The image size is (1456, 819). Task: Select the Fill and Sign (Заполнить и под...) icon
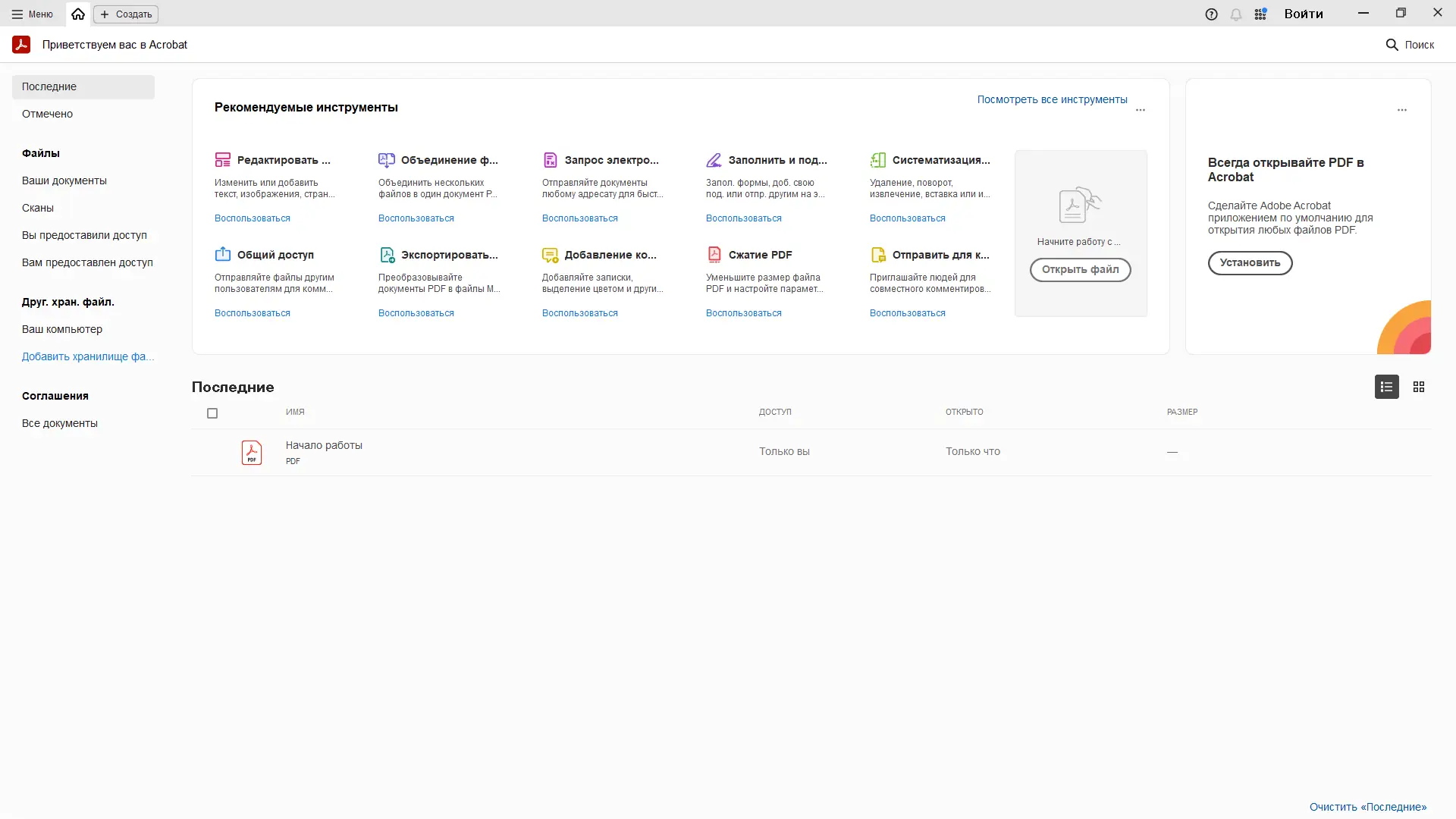coord(714,160)
